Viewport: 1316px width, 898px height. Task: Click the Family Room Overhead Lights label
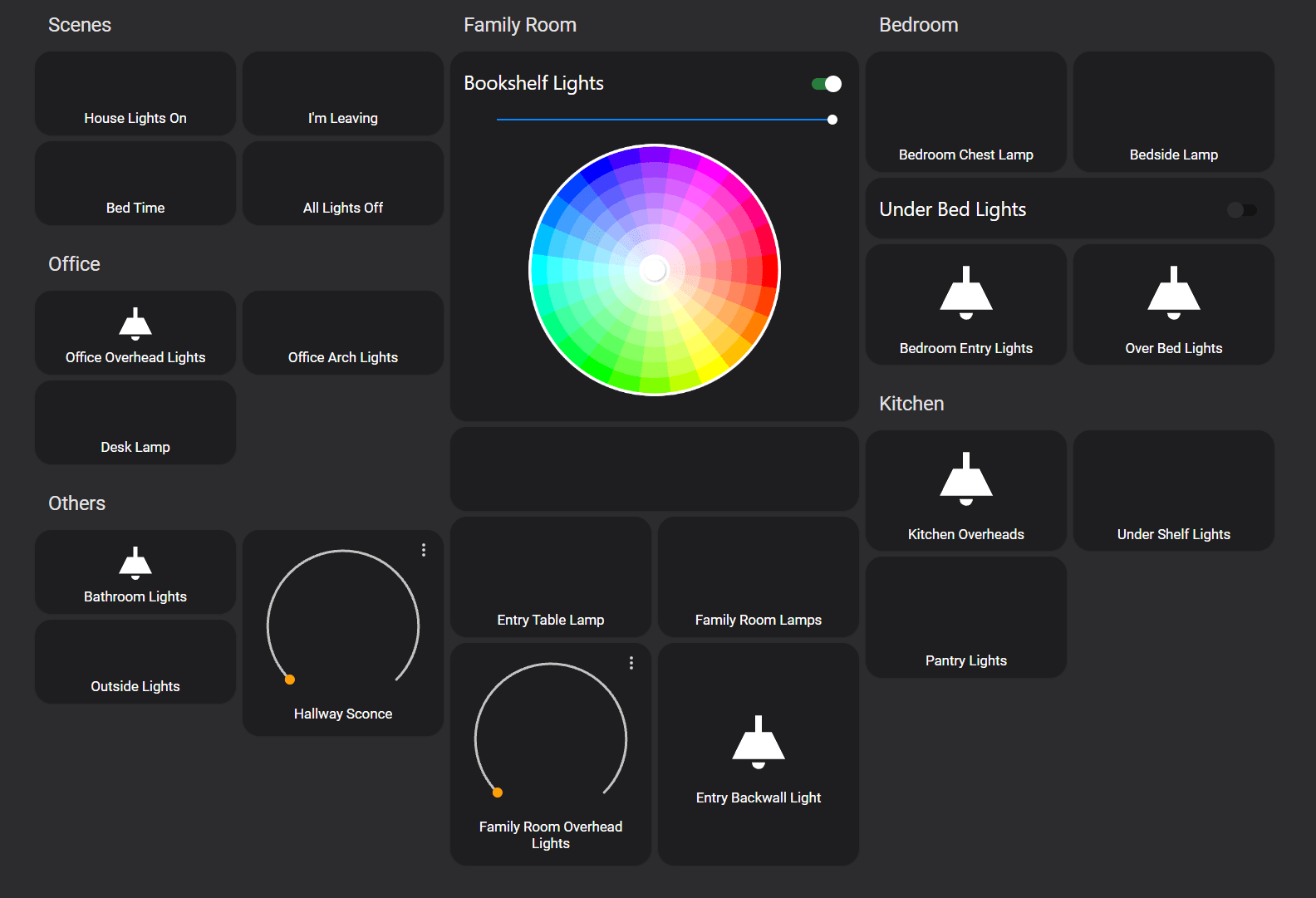551,835
